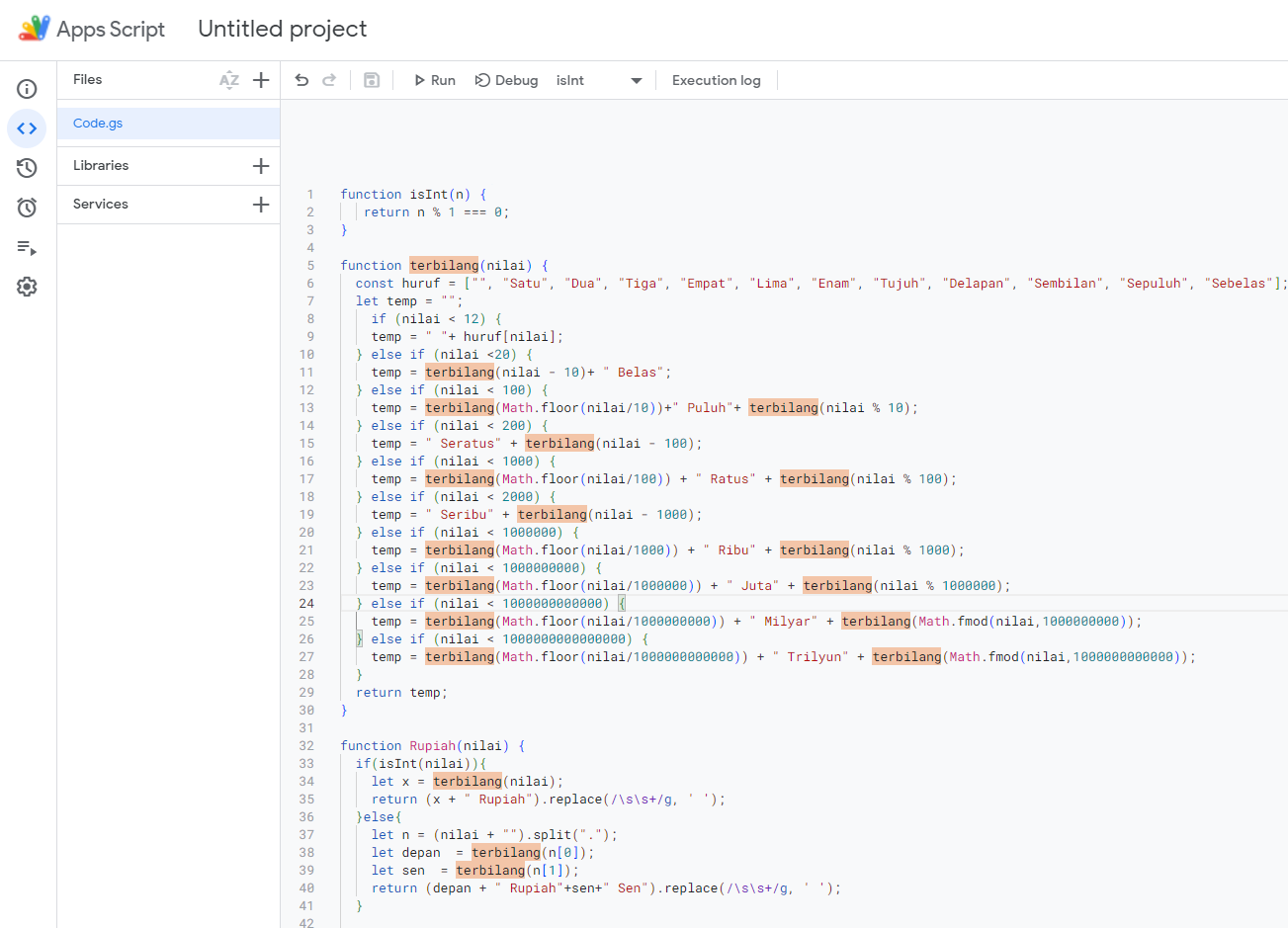Start Debug on the selected function
The height and width of the screenshot is (928, 1288).
(506, 80)
